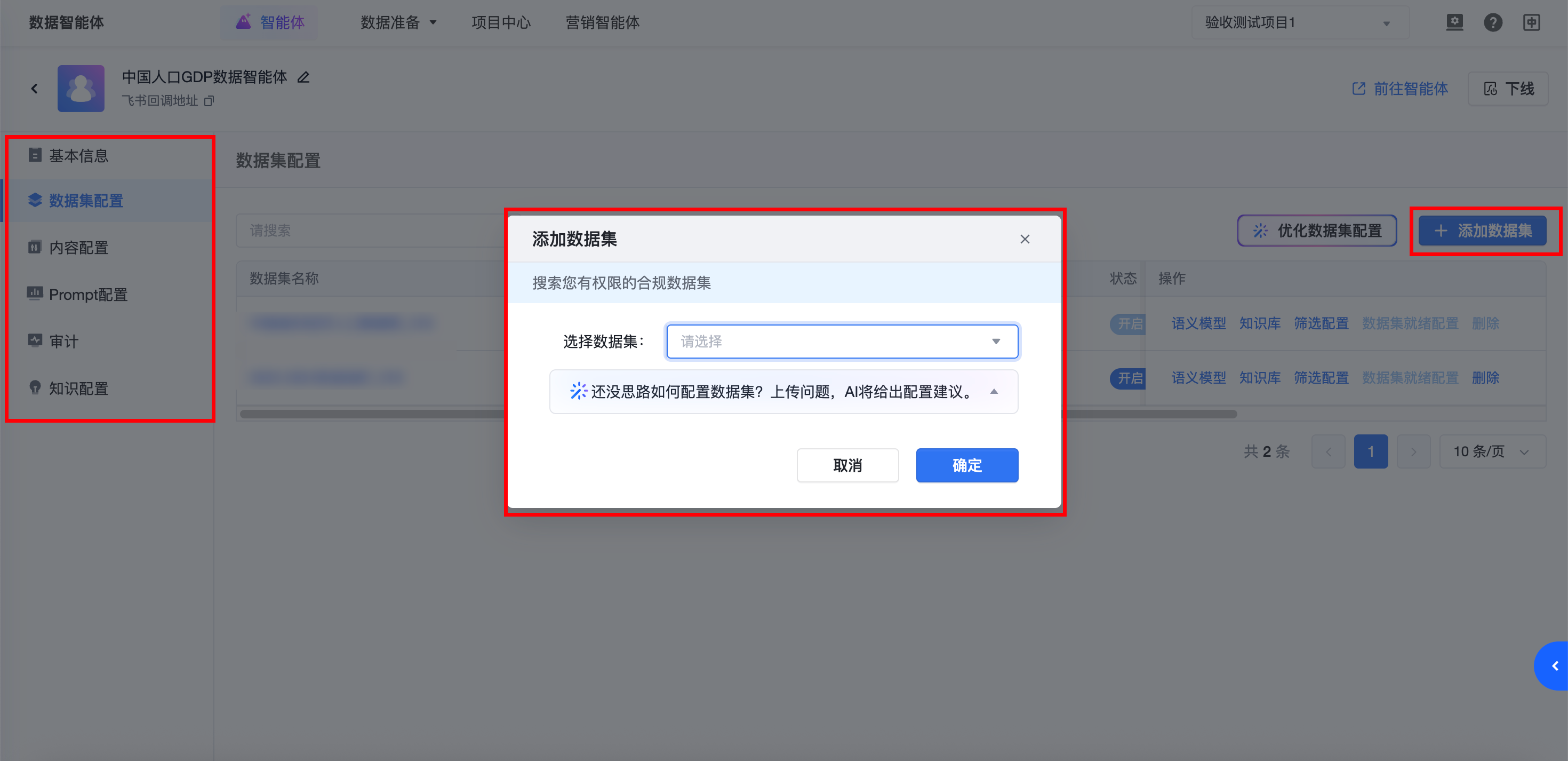1568x761 pixels.
Task: Close the 添加数据集 dialog with X
Action: (x=1025, y=240)
